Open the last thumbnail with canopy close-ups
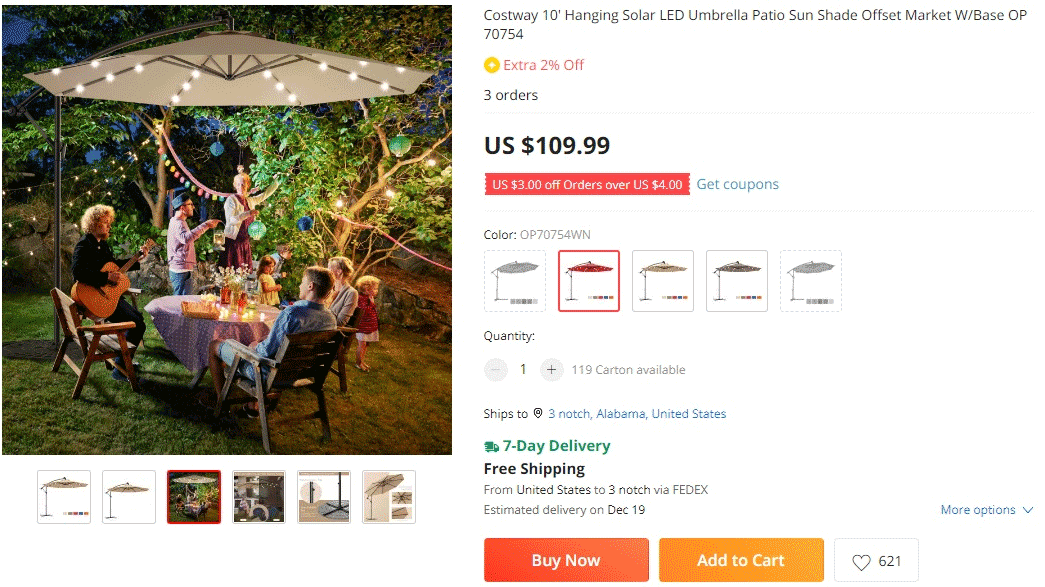 tap(389, 497)
